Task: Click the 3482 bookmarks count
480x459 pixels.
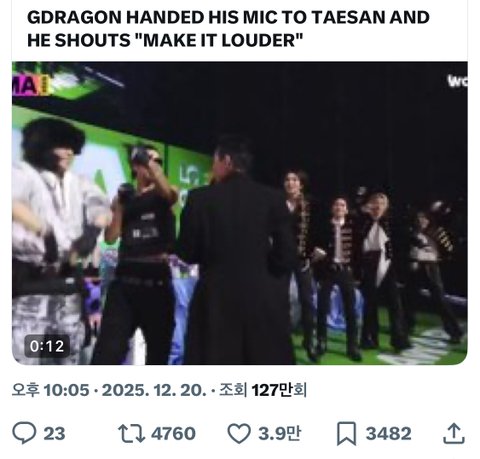Action: coord(389,433)
